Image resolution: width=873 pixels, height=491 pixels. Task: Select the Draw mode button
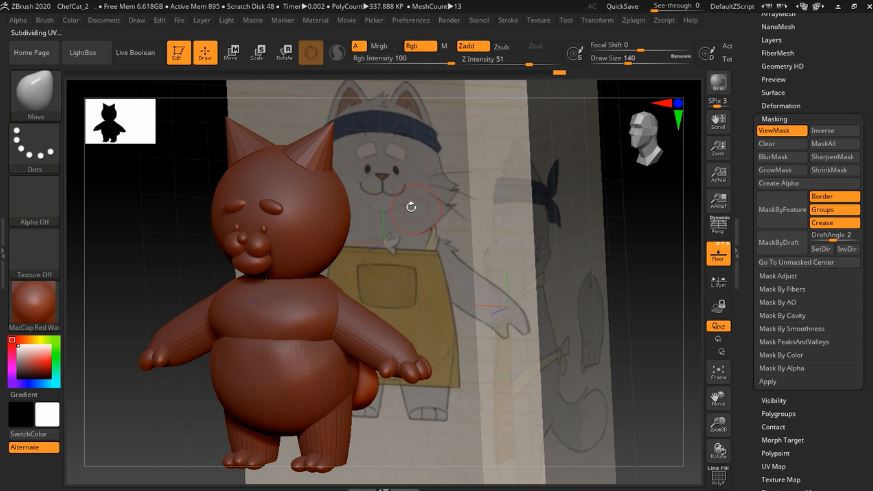pos(205,52)
